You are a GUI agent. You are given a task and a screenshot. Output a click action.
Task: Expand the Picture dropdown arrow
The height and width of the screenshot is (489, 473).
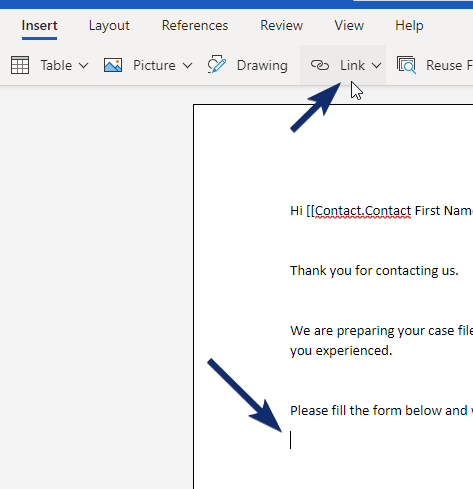click(x=188, y=65)
